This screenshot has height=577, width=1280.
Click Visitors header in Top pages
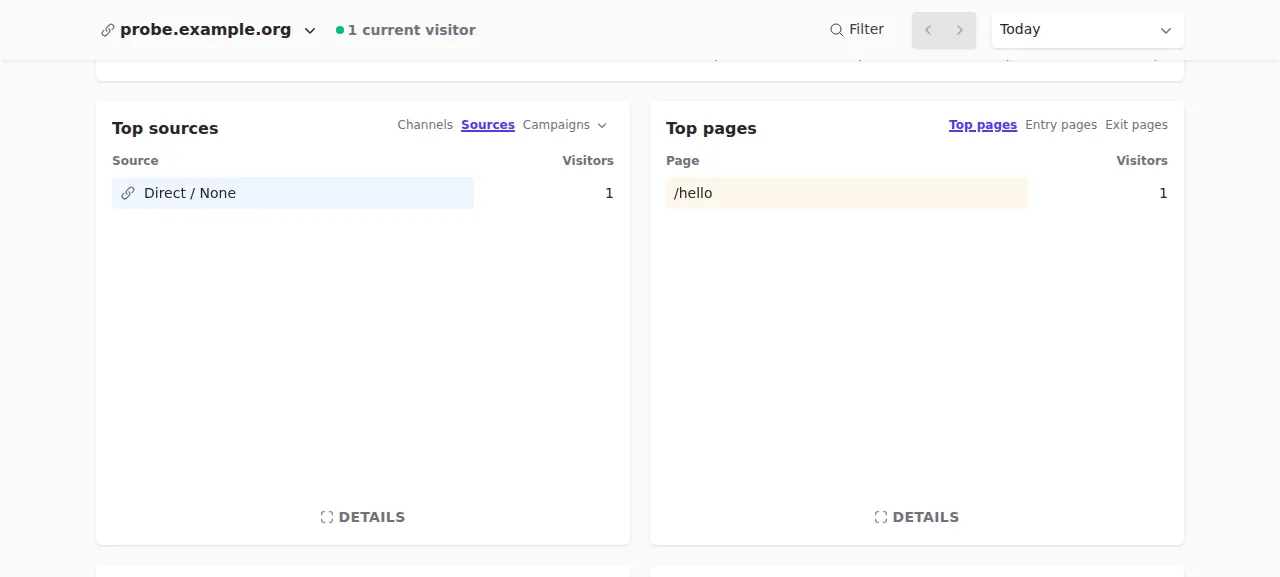(x=1142, y=160)
